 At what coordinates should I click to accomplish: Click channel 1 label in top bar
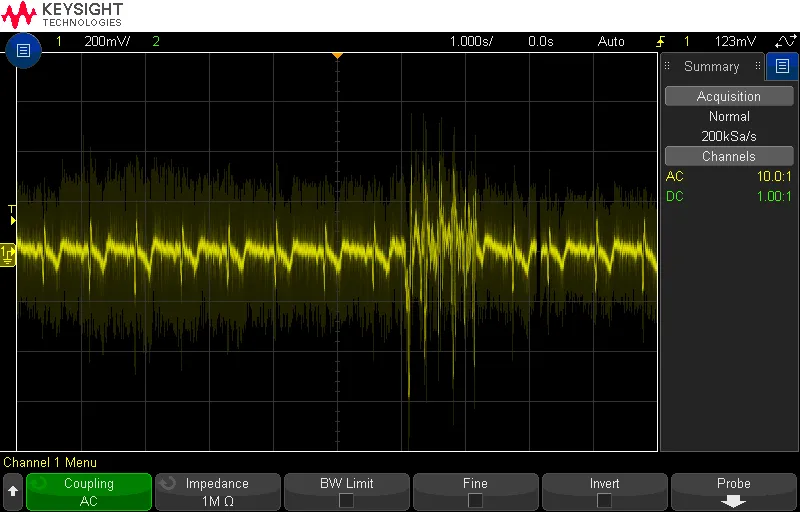(x=59, y=41)
